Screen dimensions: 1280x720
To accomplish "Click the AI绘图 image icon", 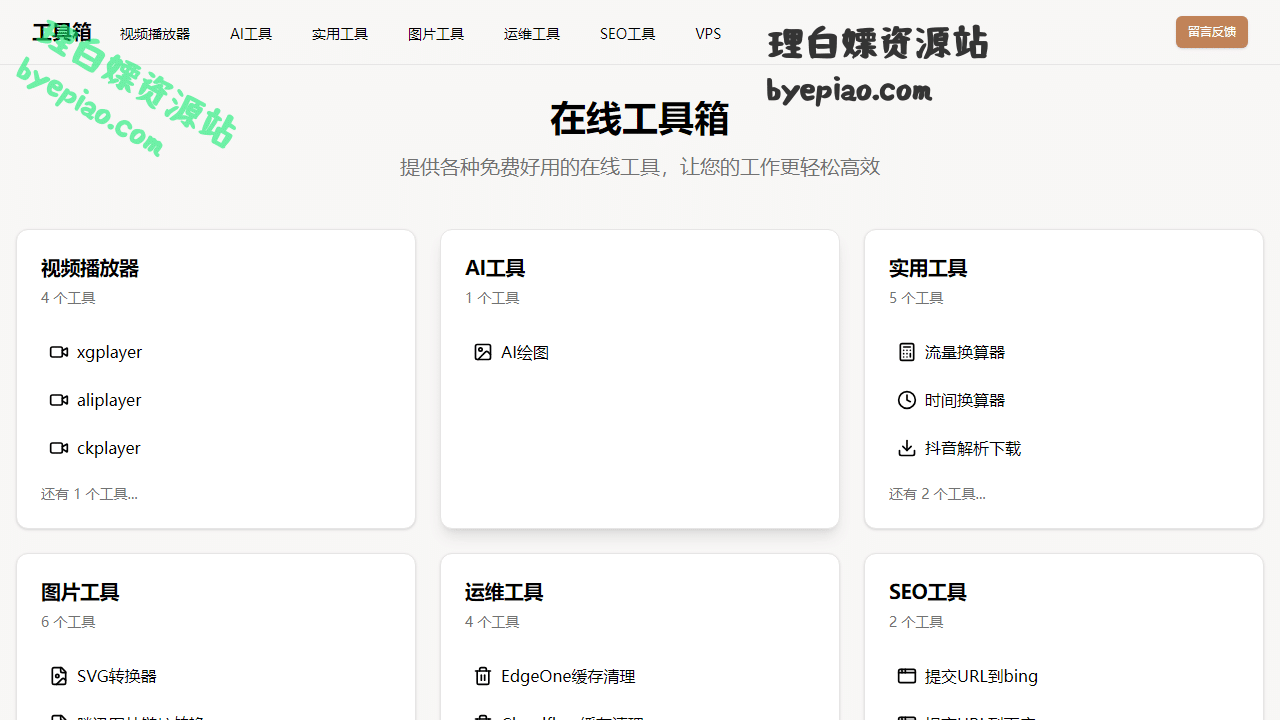I will pos(483,352).
